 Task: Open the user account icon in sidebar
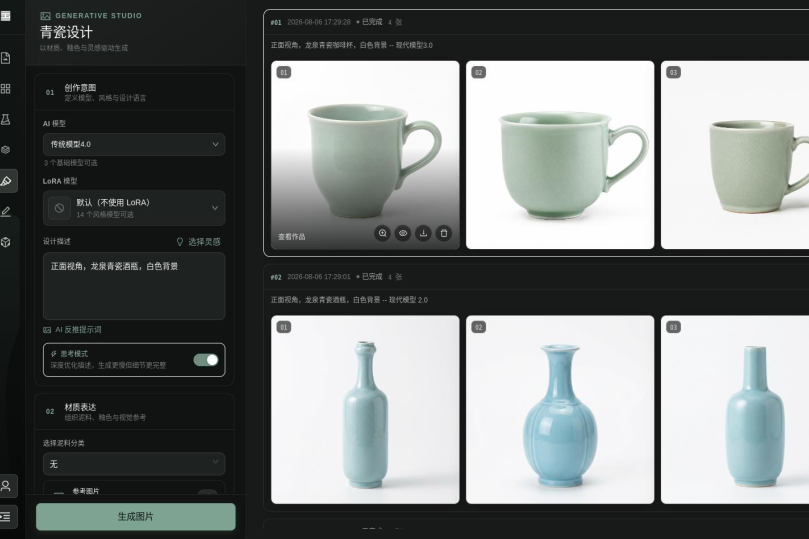[7, 486]
